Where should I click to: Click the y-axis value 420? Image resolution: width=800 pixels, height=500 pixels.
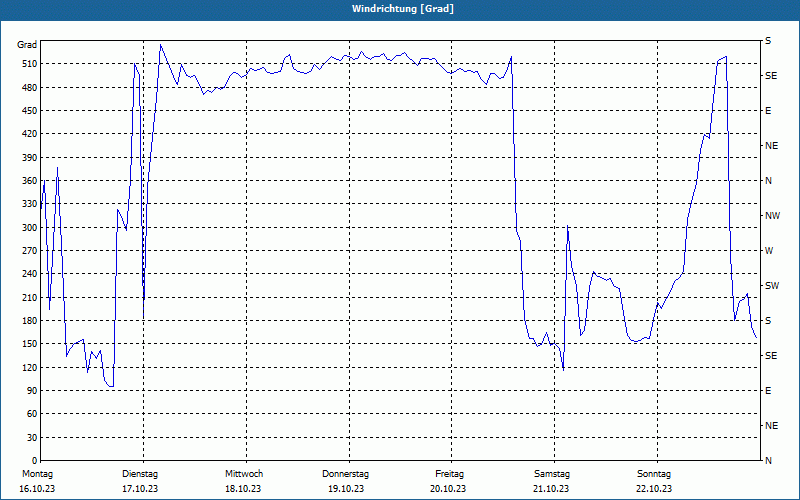pyautogui.click(x=29, y=134)
